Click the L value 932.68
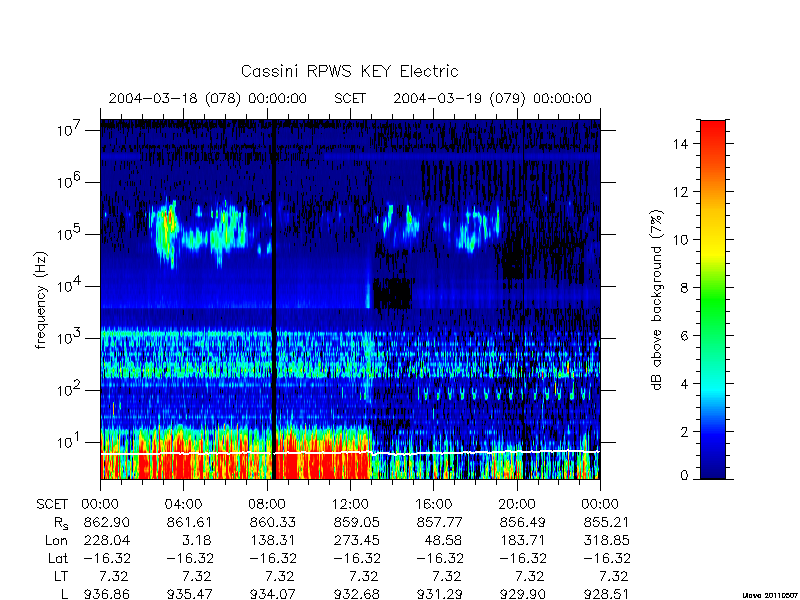 click(356, 594)
